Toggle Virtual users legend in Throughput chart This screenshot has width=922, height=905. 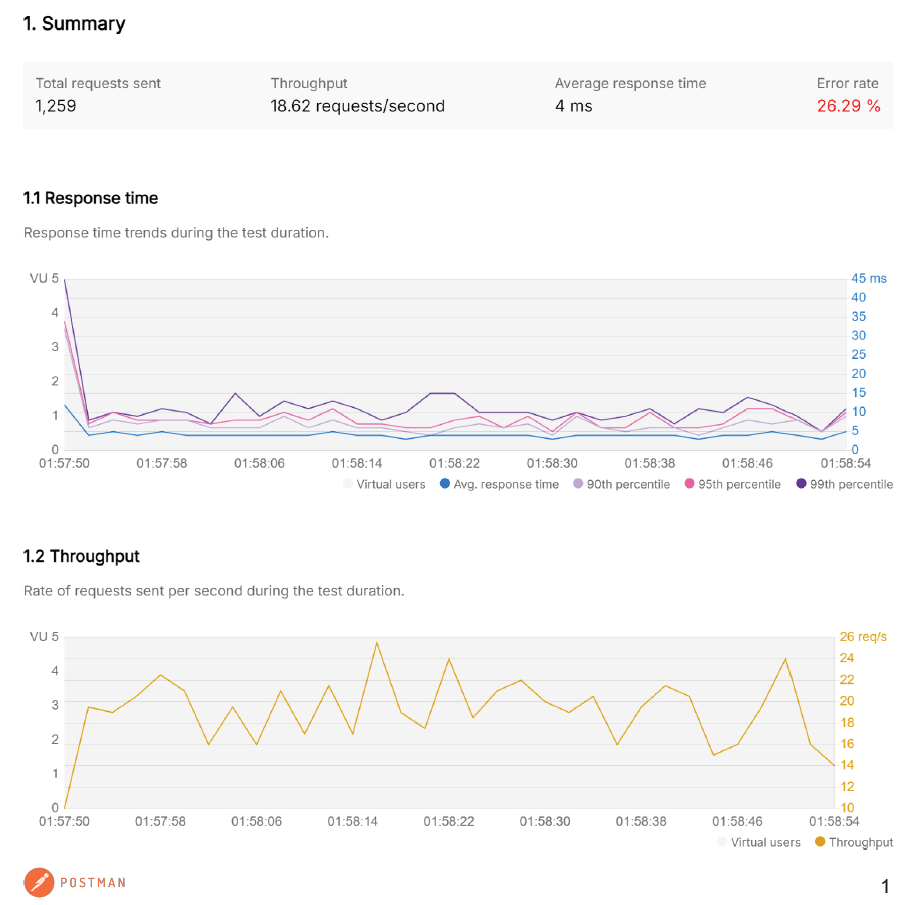tap(759, 842)
